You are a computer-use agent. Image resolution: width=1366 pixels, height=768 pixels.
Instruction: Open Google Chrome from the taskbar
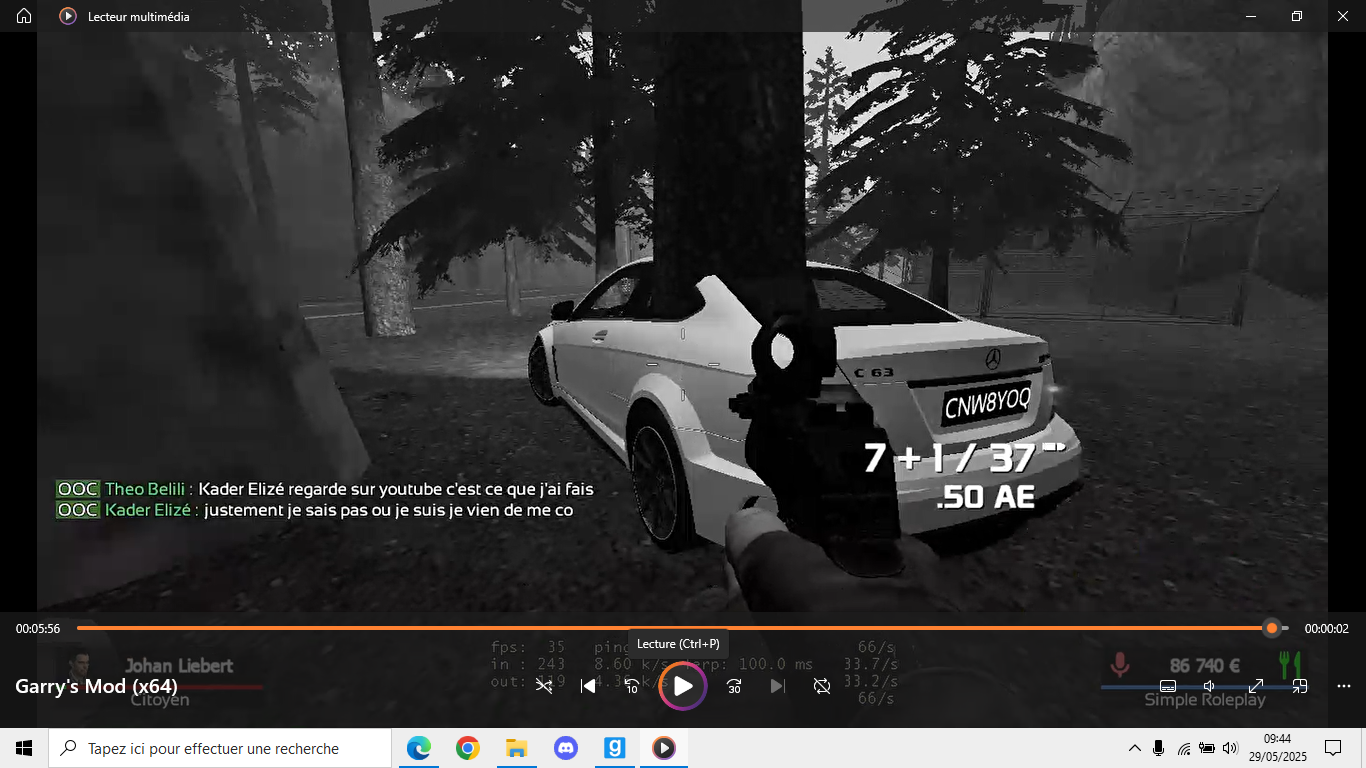click(467, 748)
